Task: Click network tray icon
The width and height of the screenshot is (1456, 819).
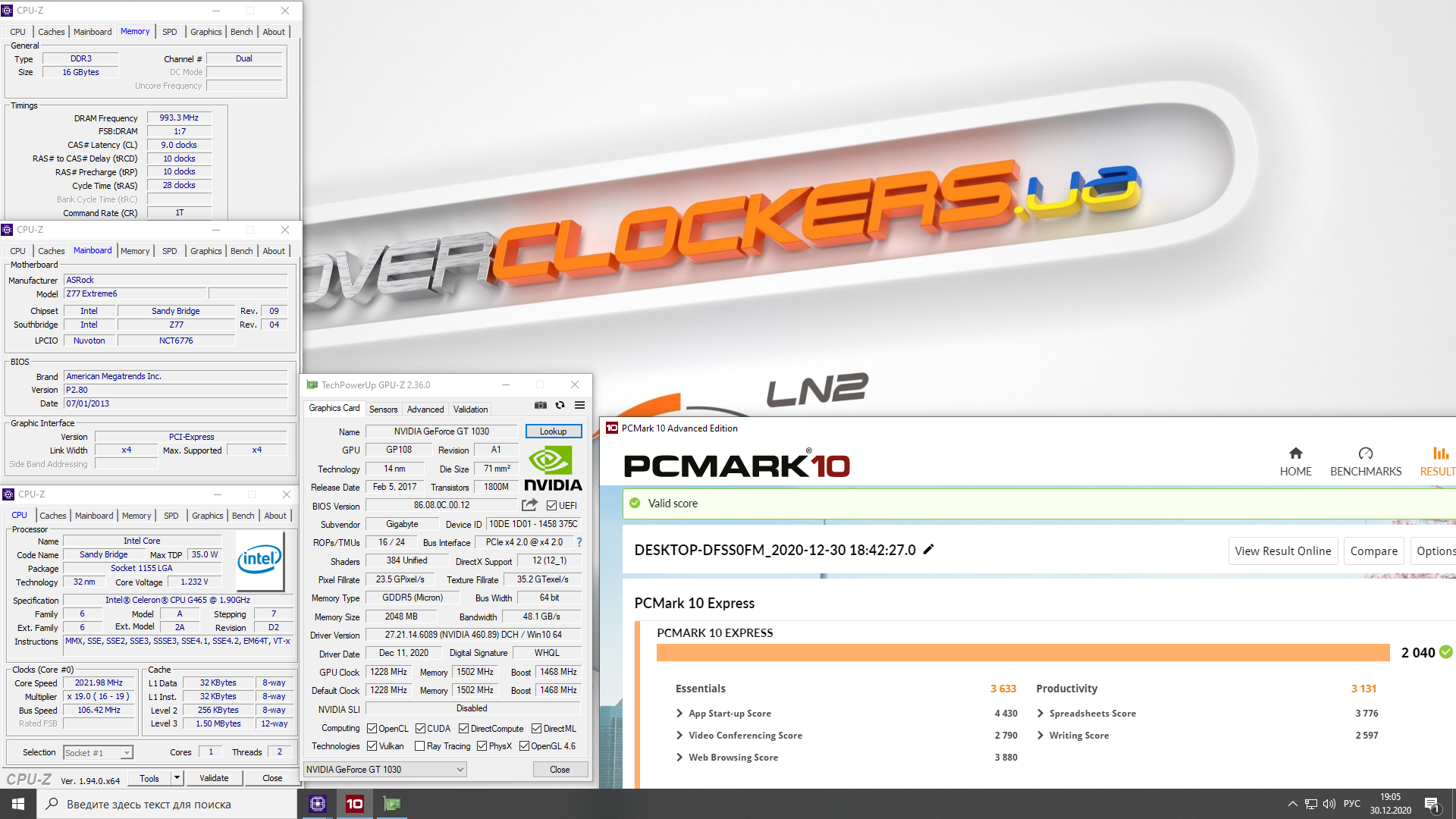Action: [1310, 804]
